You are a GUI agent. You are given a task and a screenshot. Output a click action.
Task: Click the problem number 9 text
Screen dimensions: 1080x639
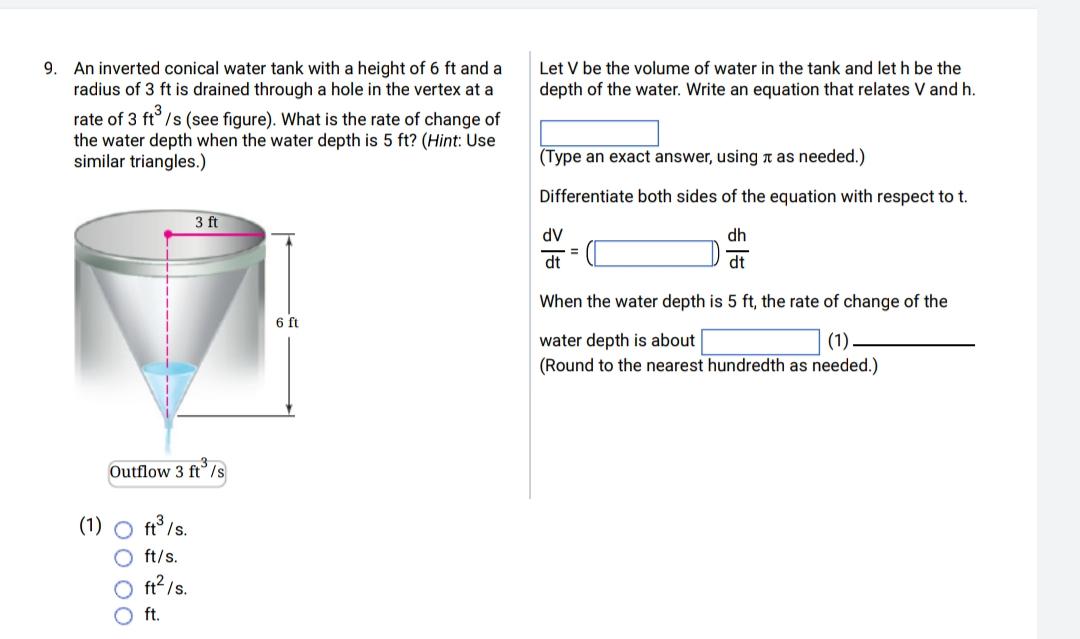47,67
